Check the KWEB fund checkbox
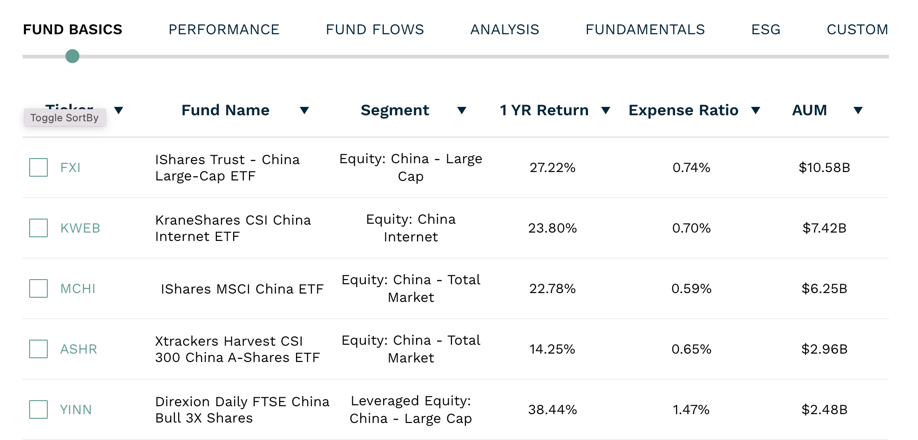 click(39, 228)
